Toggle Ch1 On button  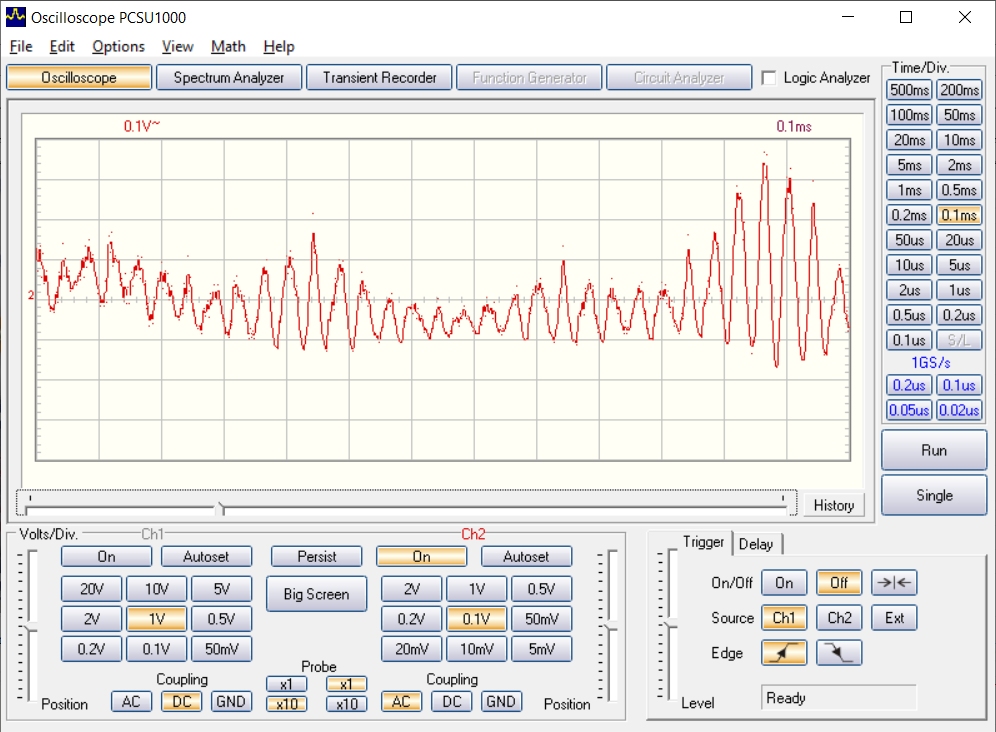106,557
